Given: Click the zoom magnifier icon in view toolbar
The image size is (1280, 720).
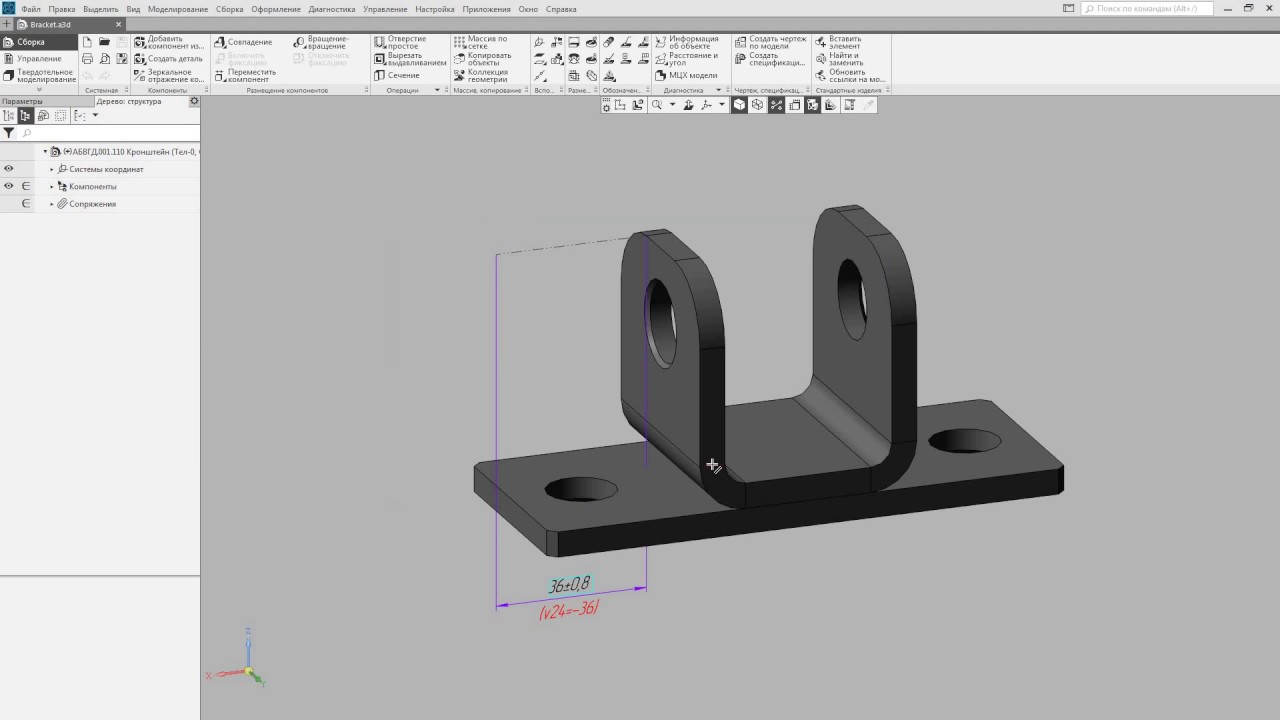Looking at the screenshot, I should click(x=657, y=105).
